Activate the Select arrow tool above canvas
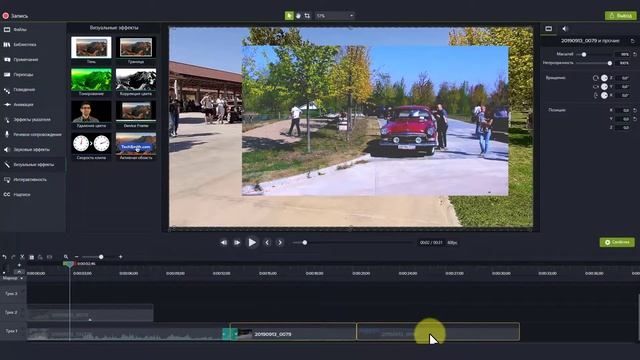The height and width of the screenshot is (360, 640). [289, 16]
